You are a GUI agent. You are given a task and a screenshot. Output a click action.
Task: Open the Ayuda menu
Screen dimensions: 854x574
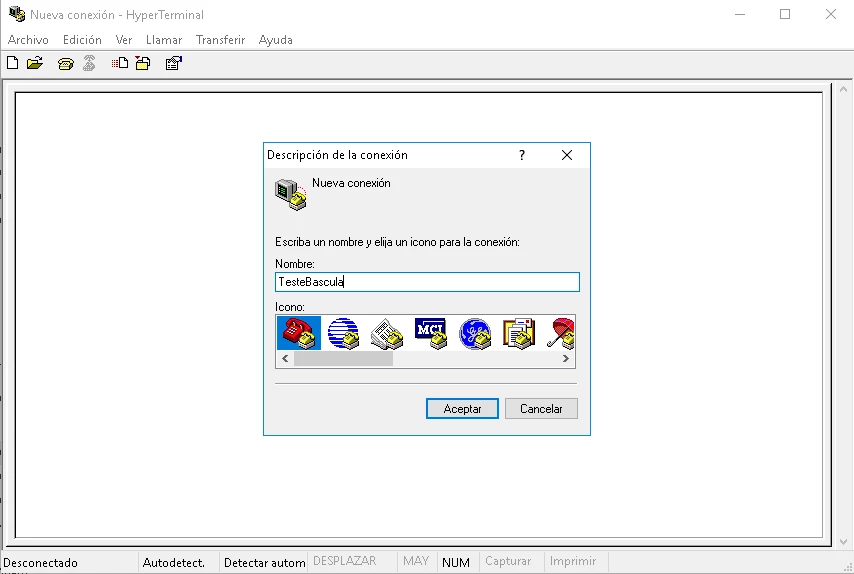276,40
